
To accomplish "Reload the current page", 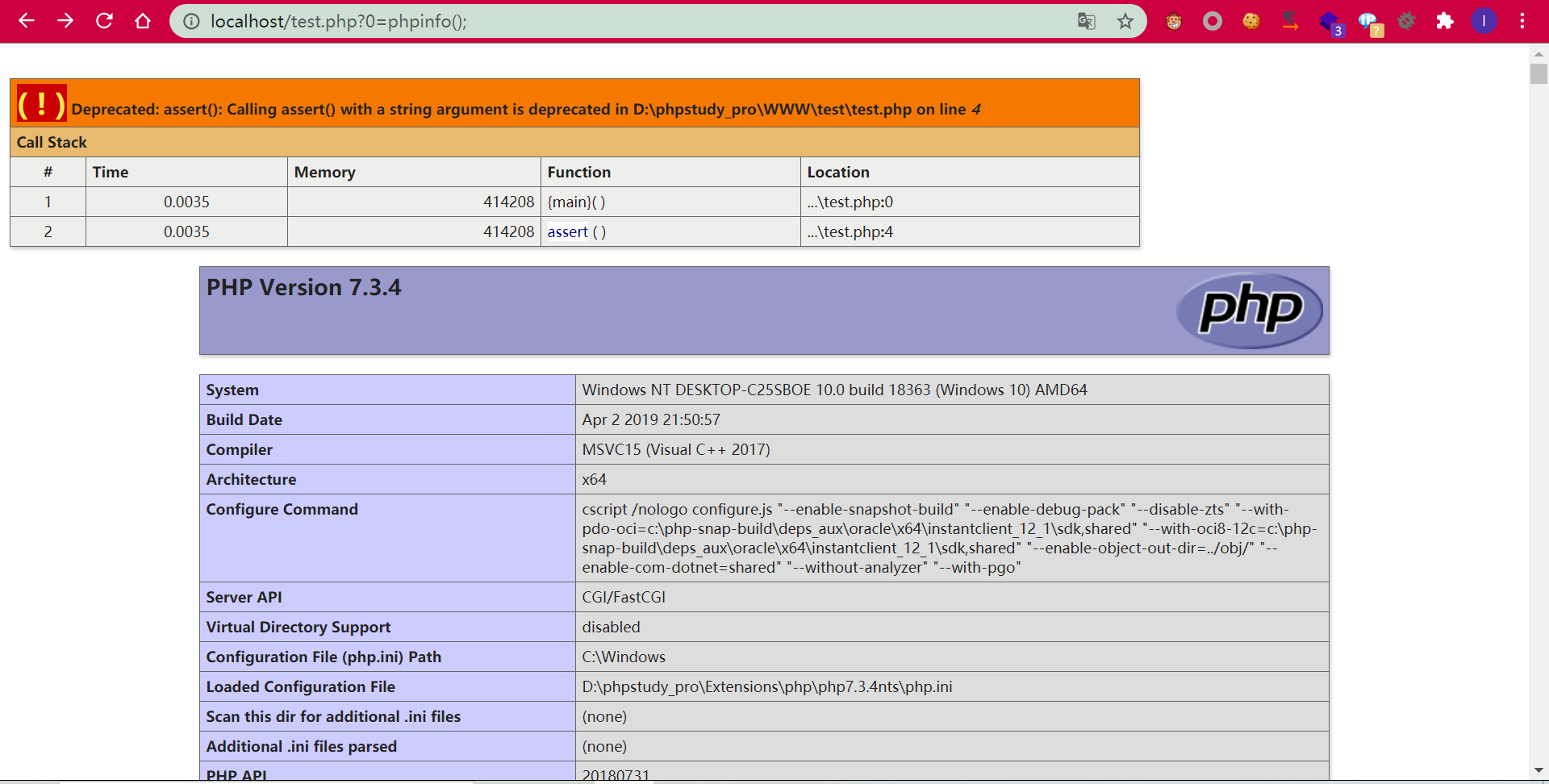I will (104, 21).
